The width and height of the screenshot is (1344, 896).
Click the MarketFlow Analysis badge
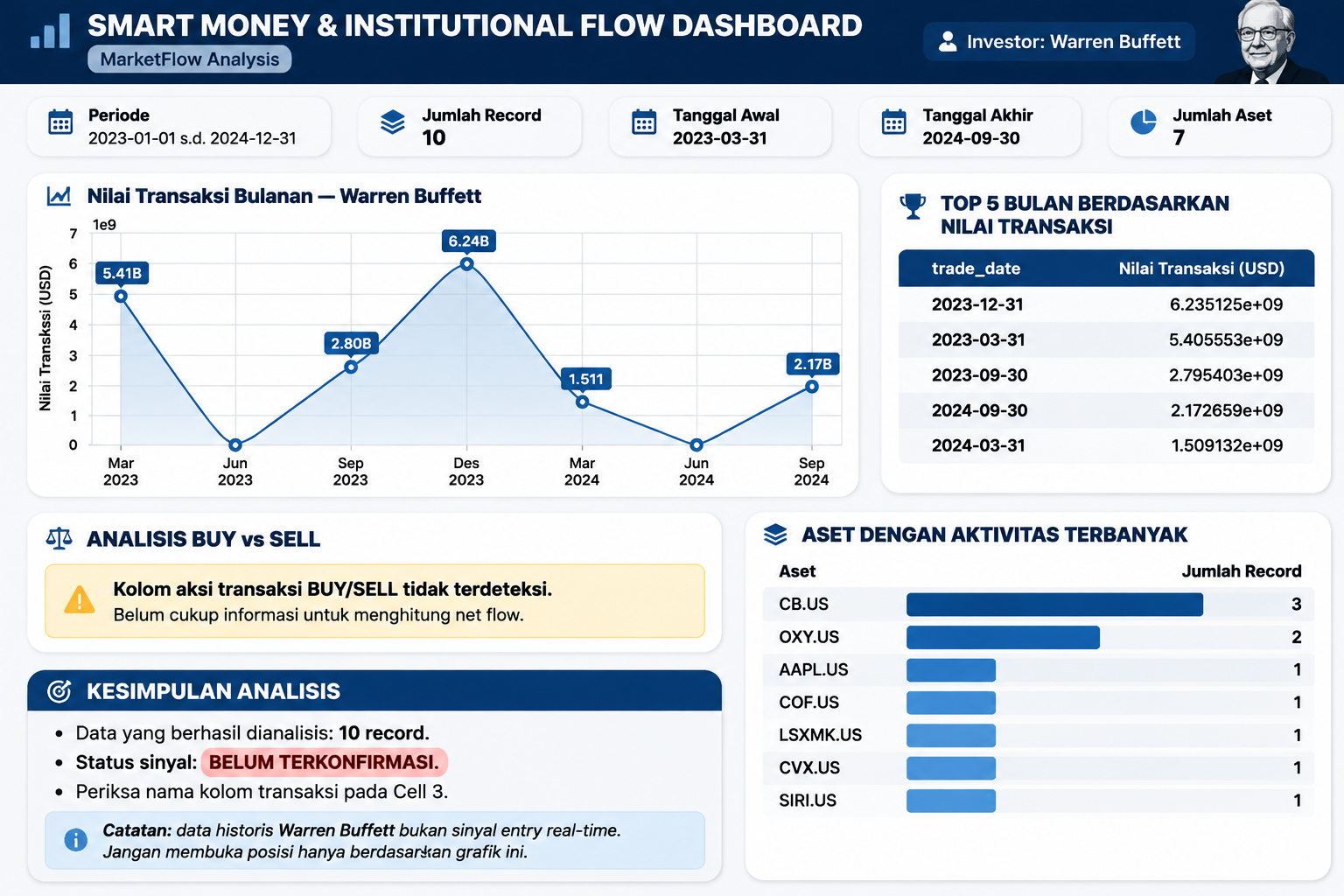pyautogui.click(x=190, y=59)
